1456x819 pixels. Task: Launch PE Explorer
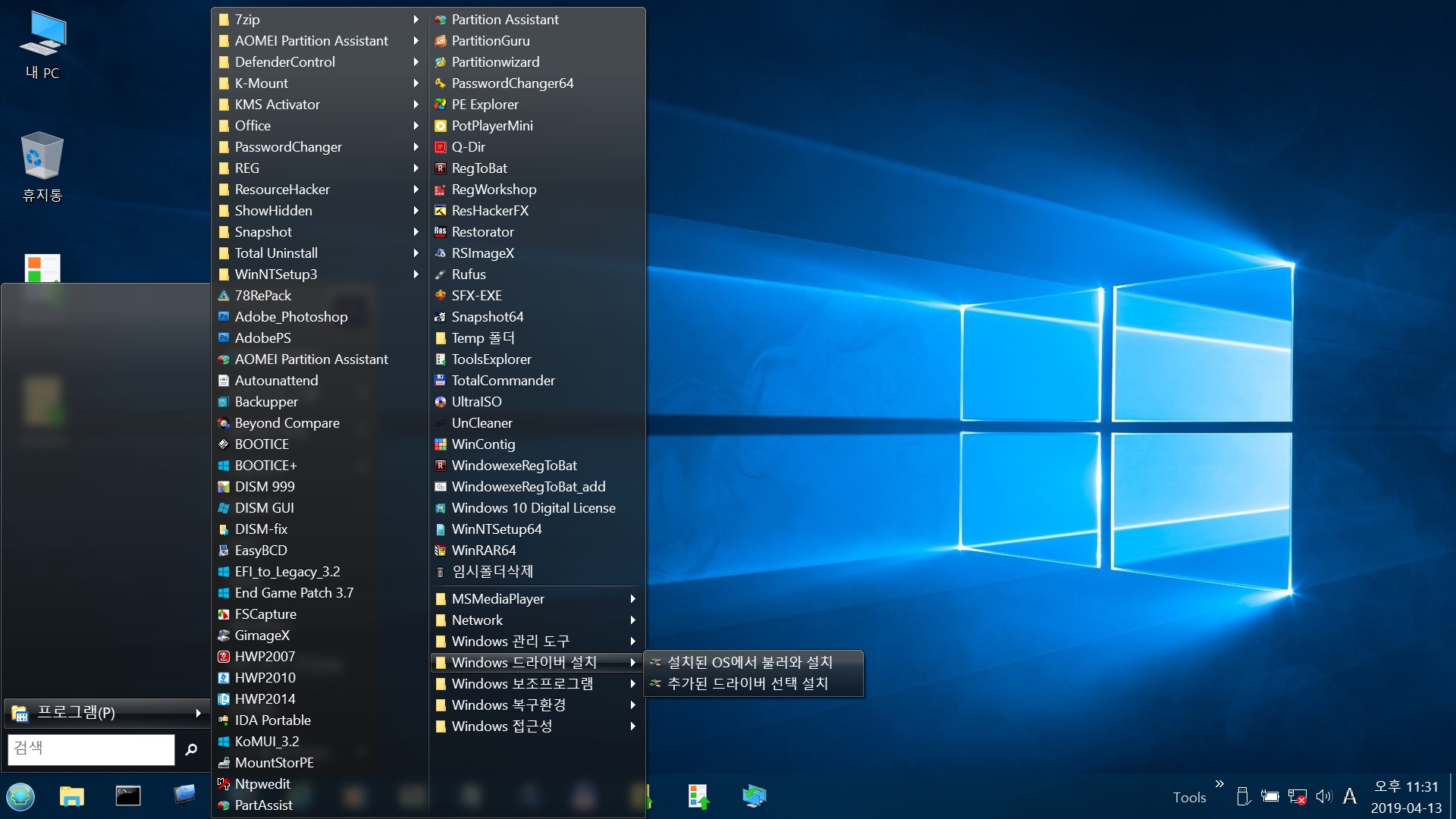tap(537, 105)
